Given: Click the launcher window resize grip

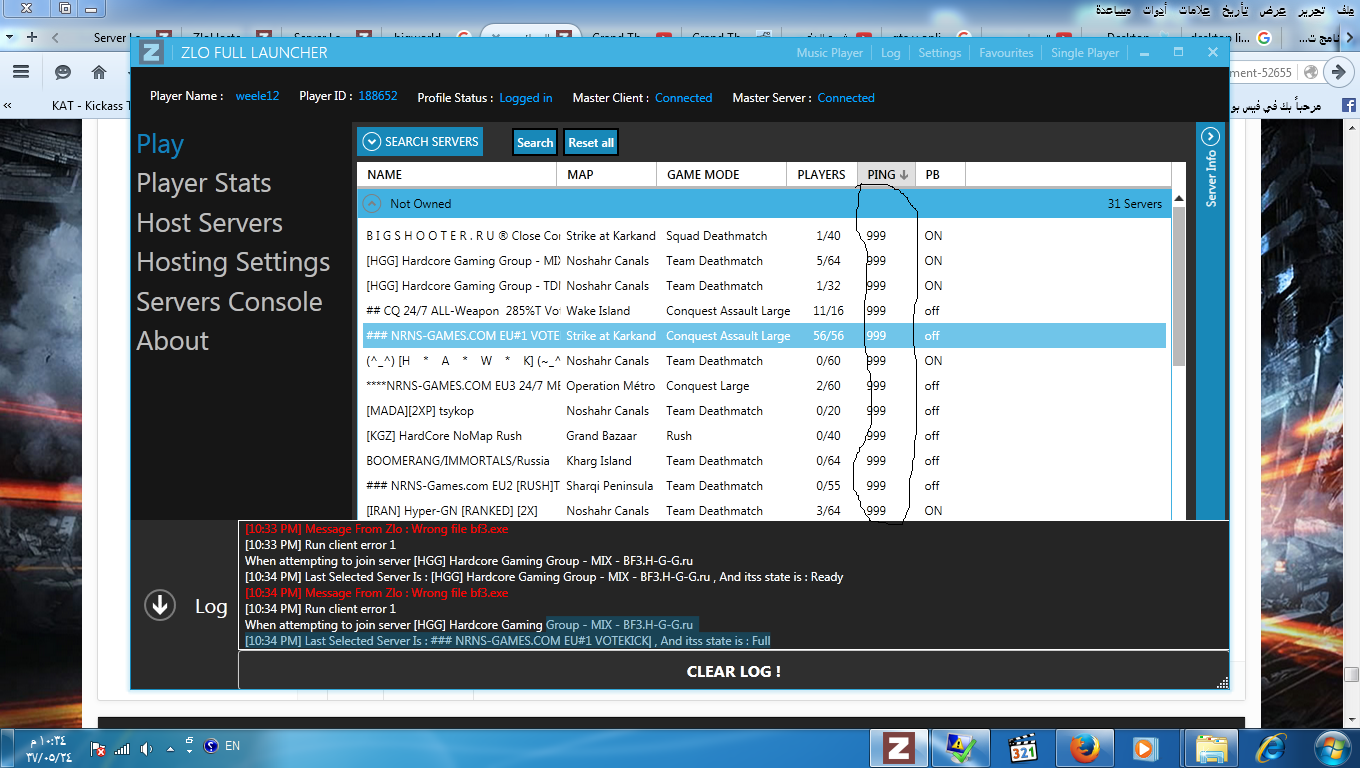Looking at the screenshot, I should pos(1222,682).
